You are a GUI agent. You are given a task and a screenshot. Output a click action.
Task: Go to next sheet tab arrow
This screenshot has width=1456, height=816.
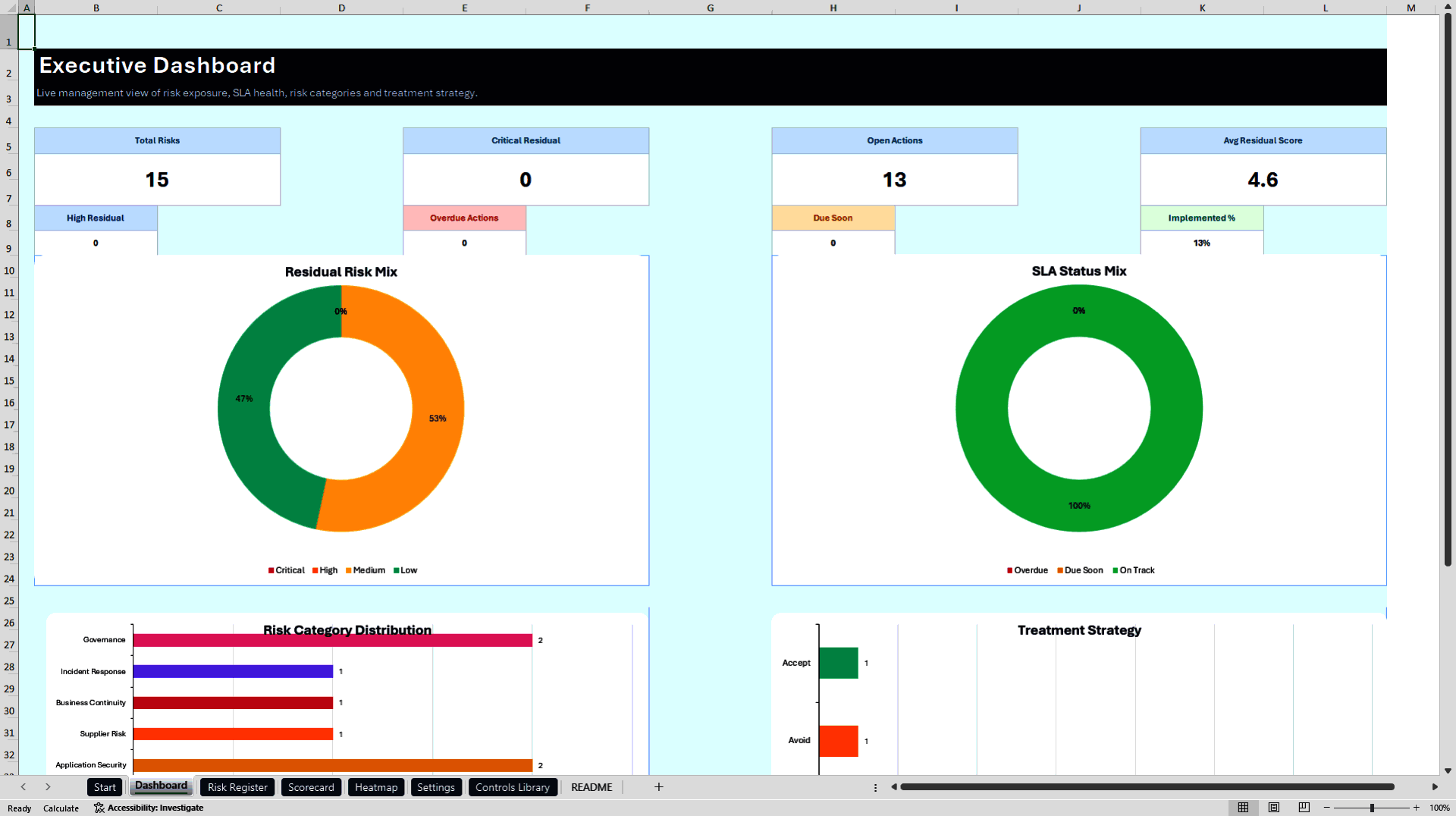[x=48, y=787]
